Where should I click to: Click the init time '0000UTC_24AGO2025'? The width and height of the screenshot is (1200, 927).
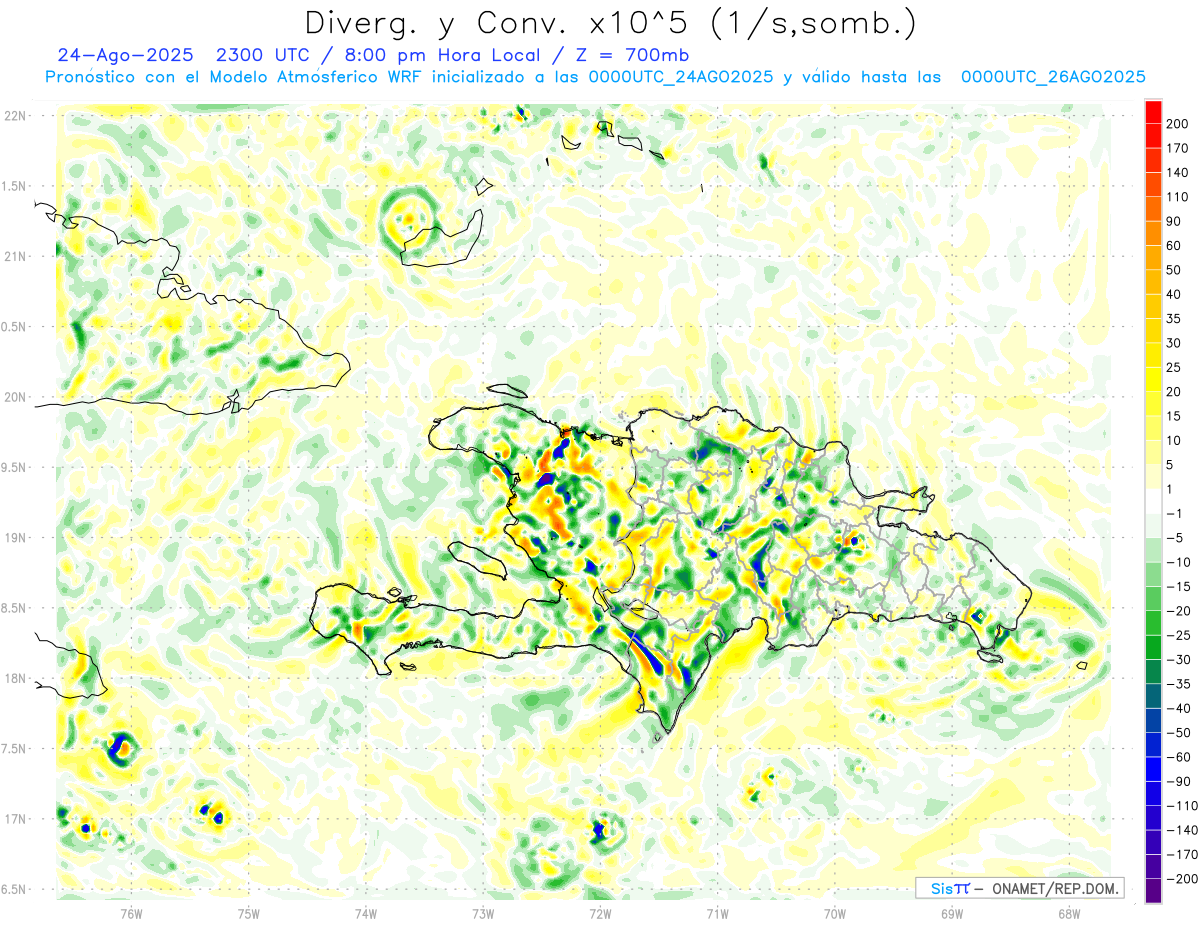(680, 77)
